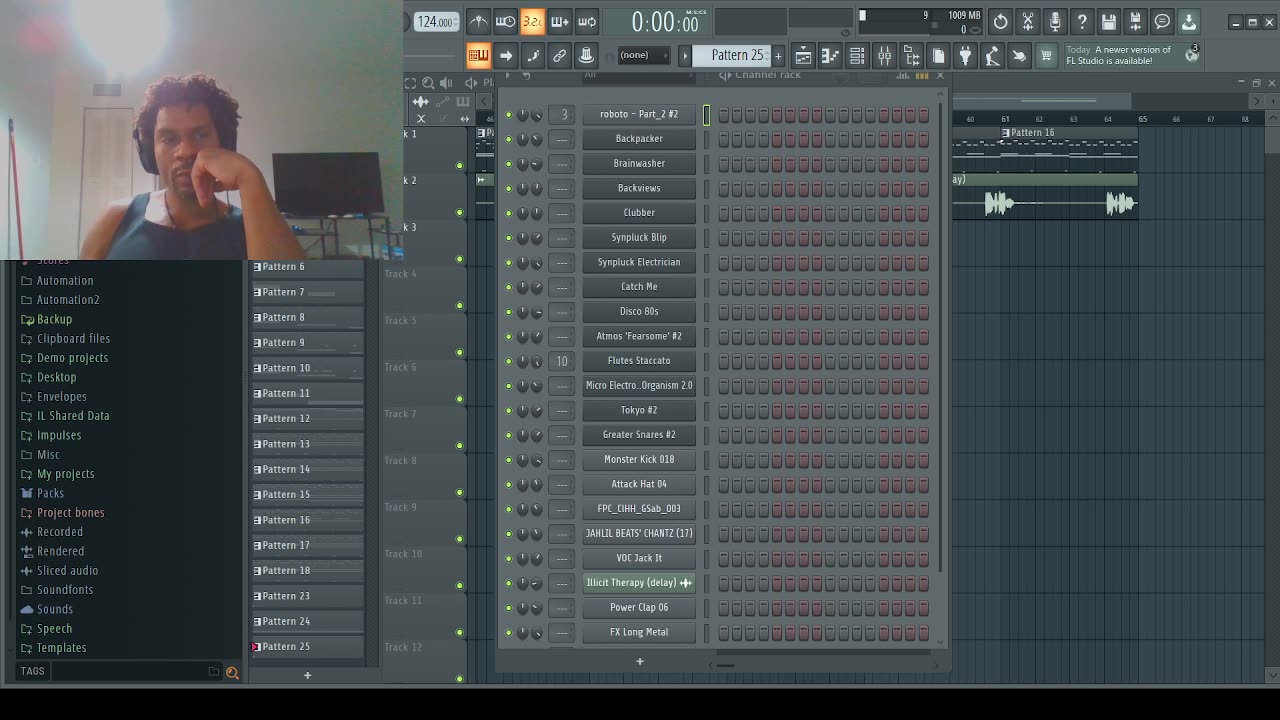This screenshot has height=720, width=1280.
Task: Click one-click audio recording microphone icon
Action: (1054, 21)
